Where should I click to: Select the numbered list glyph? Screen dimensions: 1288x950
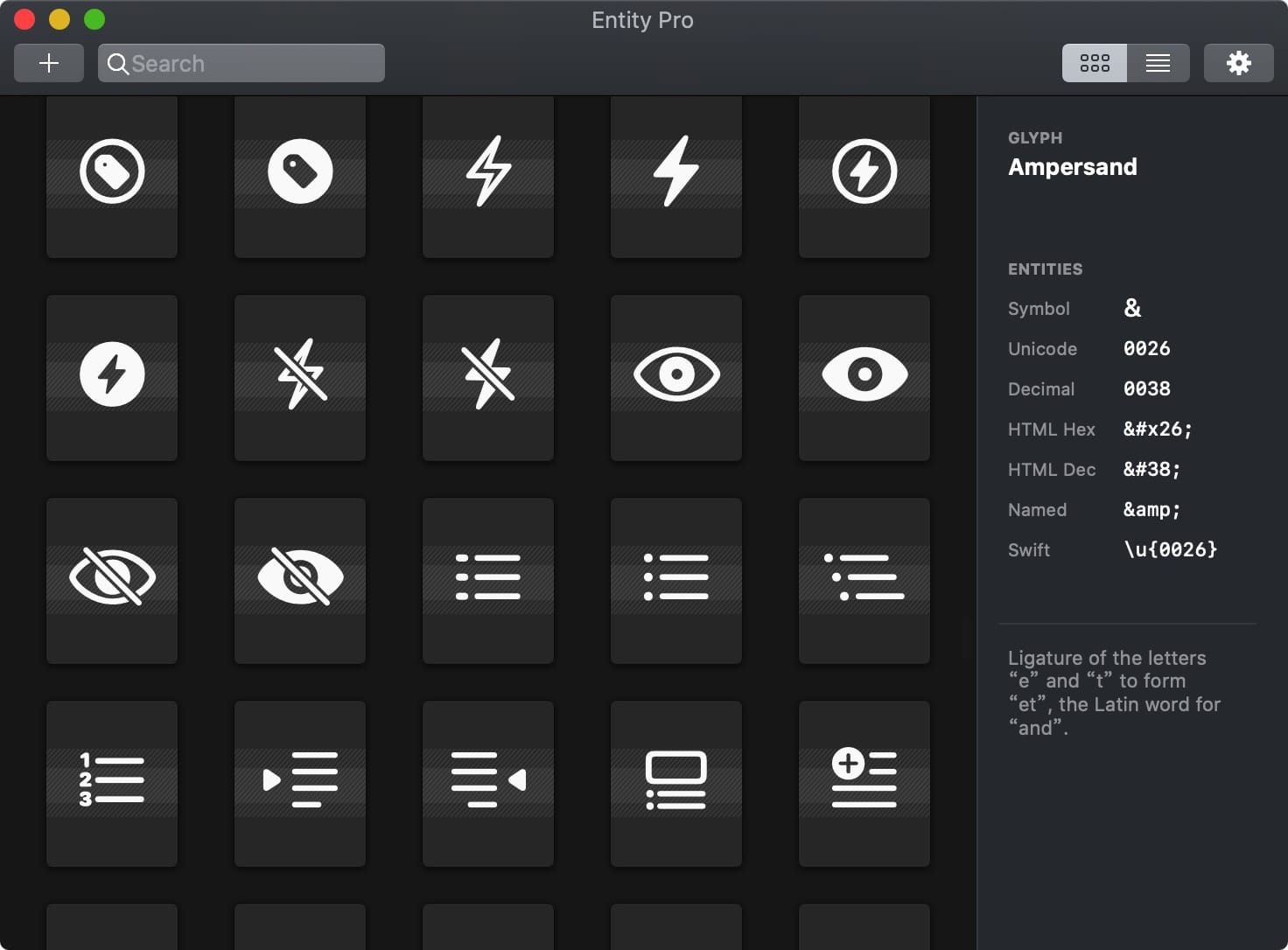coord(112,783)
